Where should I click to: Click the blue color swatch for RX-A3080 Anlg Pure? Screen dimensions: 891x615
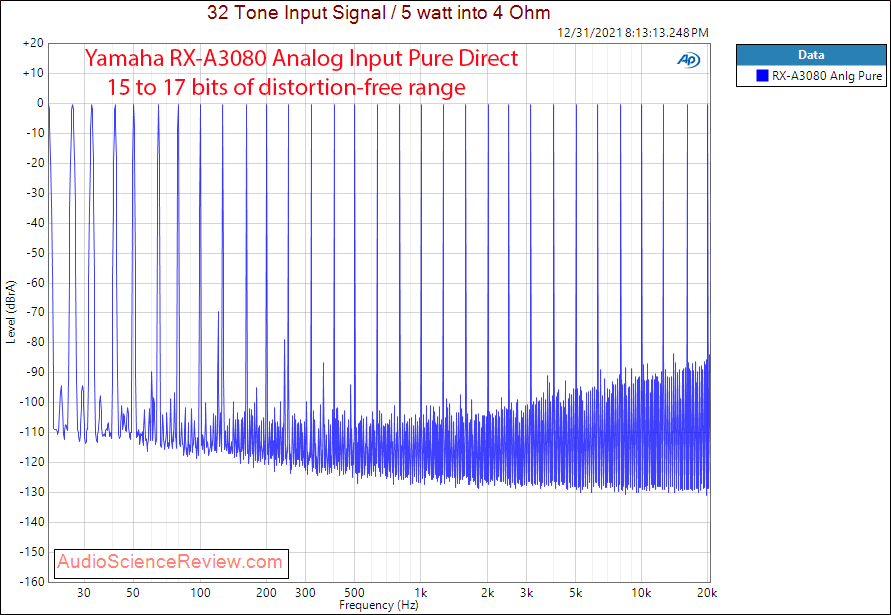[x=763, y=76]
